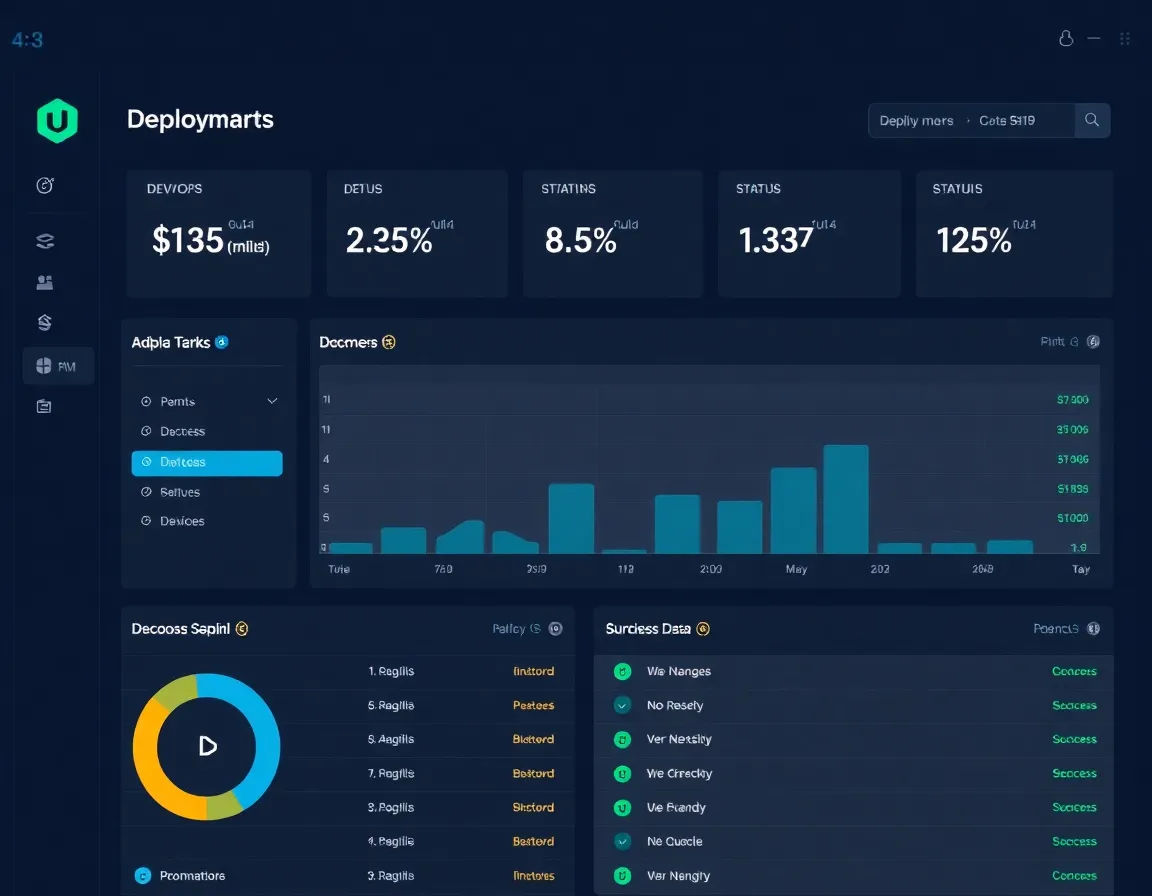Click the green icon for Ve Fcandy
This screenshot has height=896, width=1152.
pos(622,808)
